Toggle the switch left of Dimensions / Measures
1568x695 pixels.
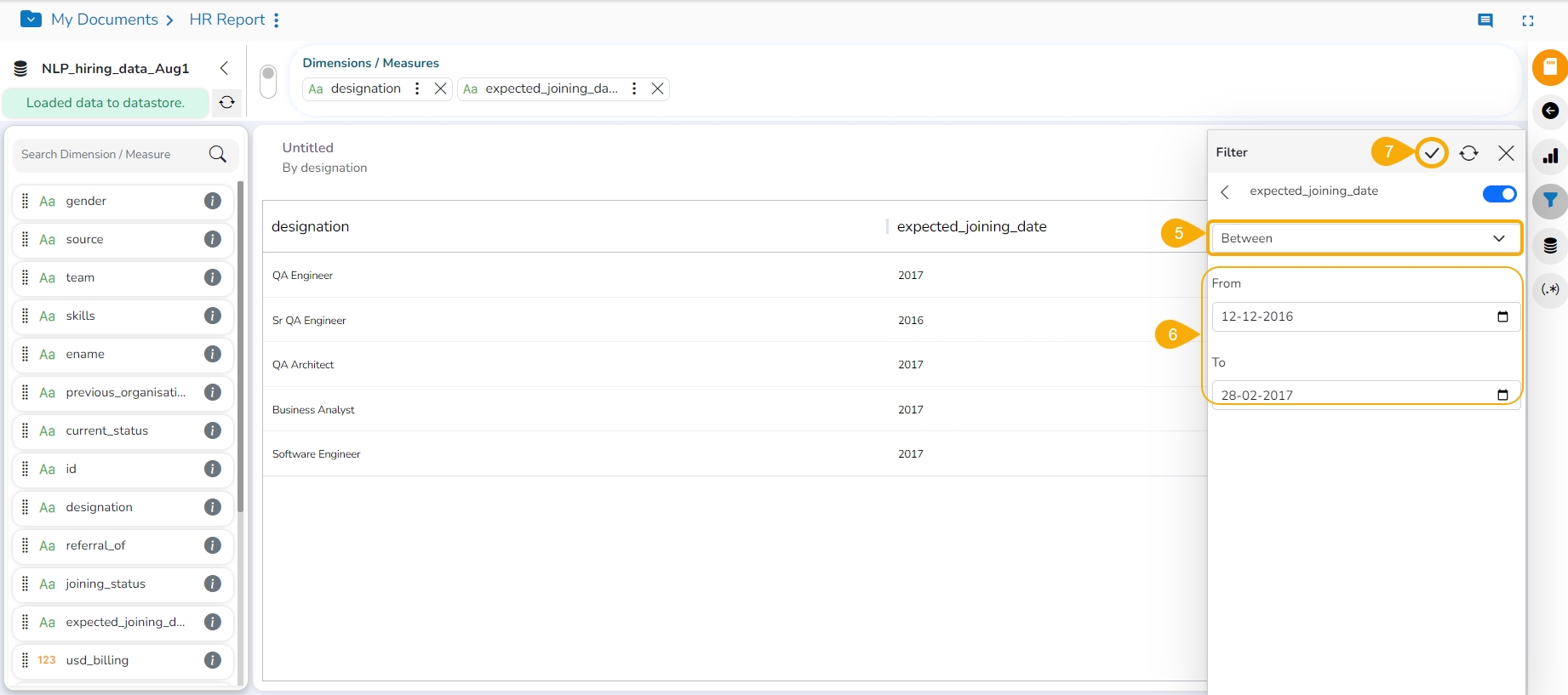[x=268, y=82]
